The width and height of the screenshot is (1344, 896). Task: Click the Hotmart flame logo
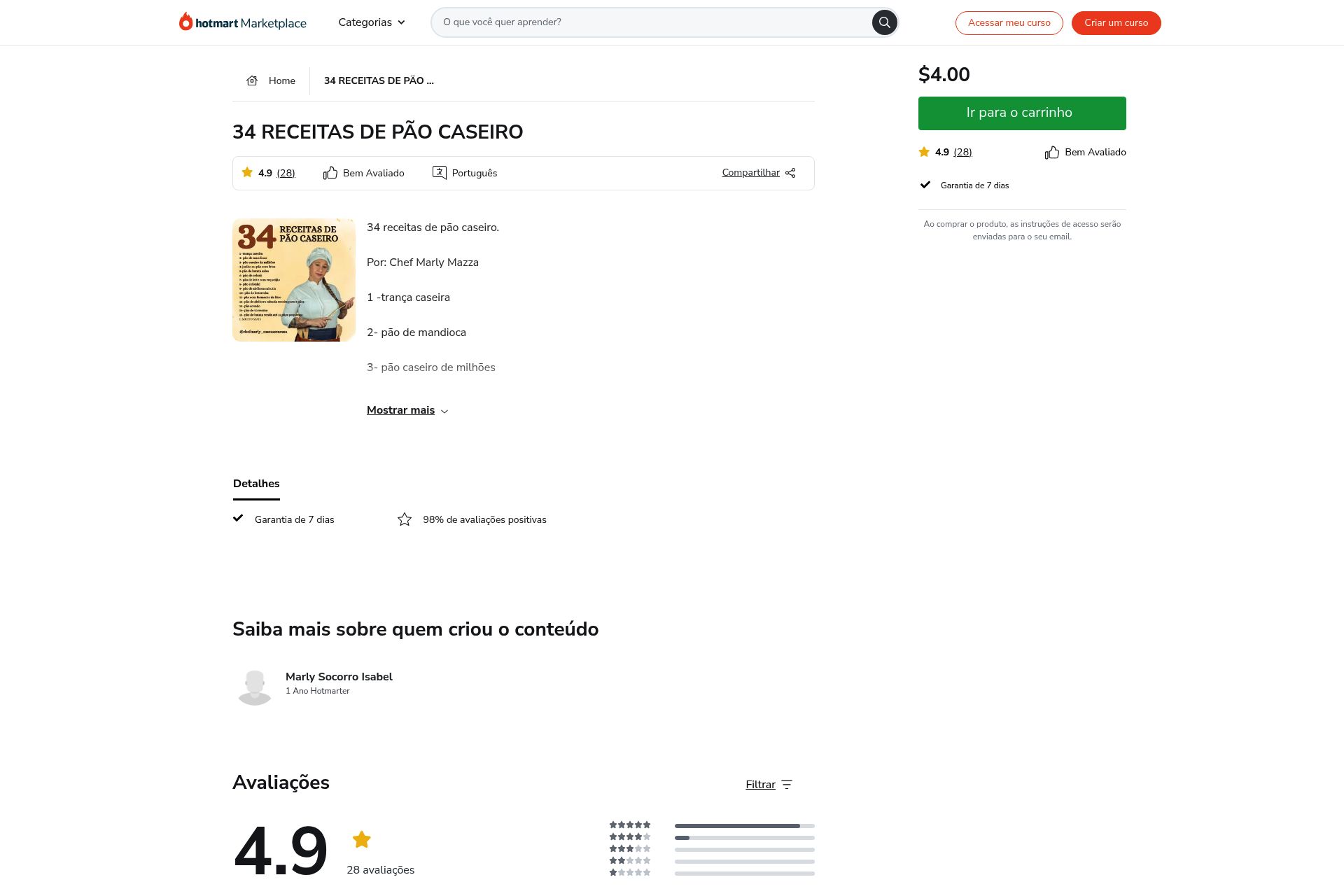click(185, 22)
